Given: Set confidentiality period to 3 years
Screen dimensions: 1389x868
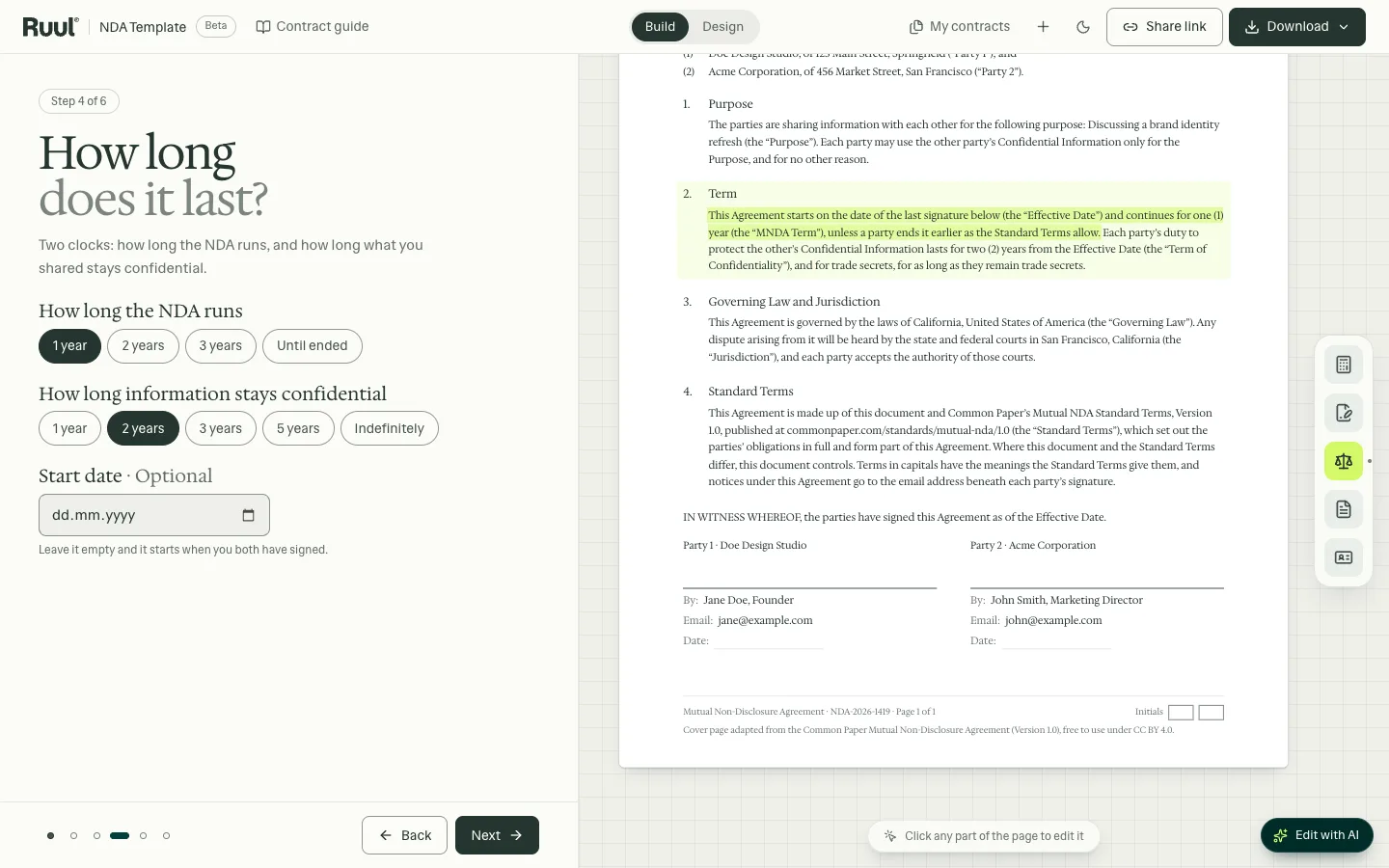Looking at the screenshot, I should [221, 429].
